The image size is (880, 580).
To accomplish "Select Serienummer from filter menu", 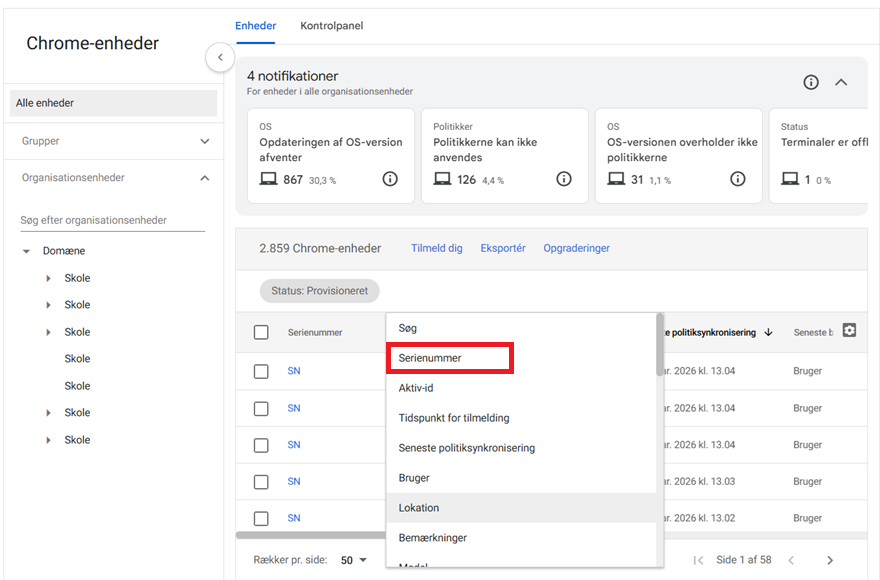I will click(449, 358).
